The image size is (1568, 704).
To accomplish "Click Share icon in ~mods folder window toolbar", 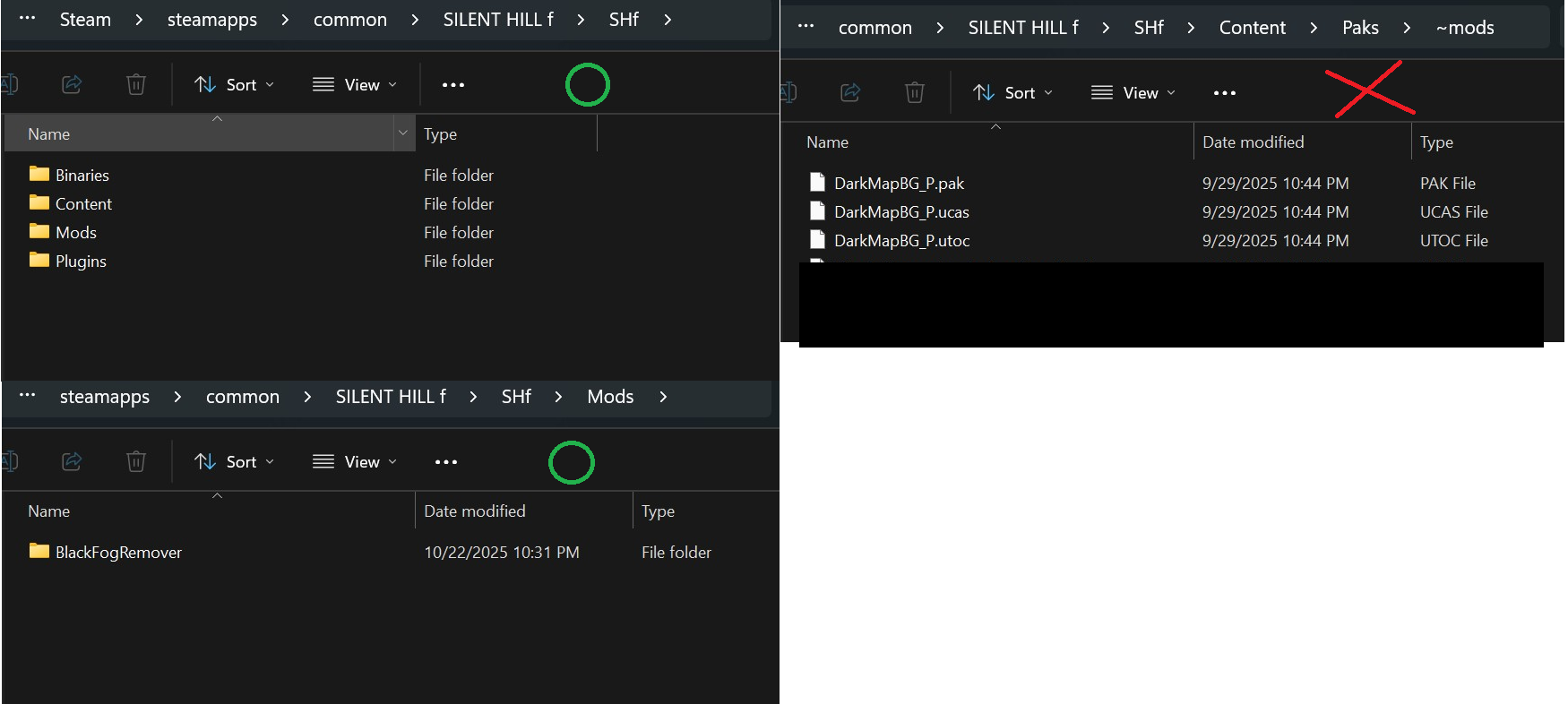I will pyautogui.click(x=850, y=92).
